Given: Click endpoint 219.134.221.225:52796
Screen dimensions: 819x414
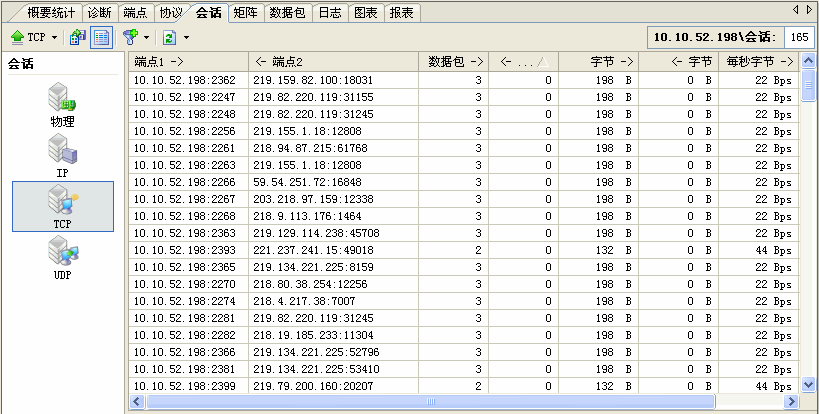Looking at the screenshot, I should [x=317, y=352].
